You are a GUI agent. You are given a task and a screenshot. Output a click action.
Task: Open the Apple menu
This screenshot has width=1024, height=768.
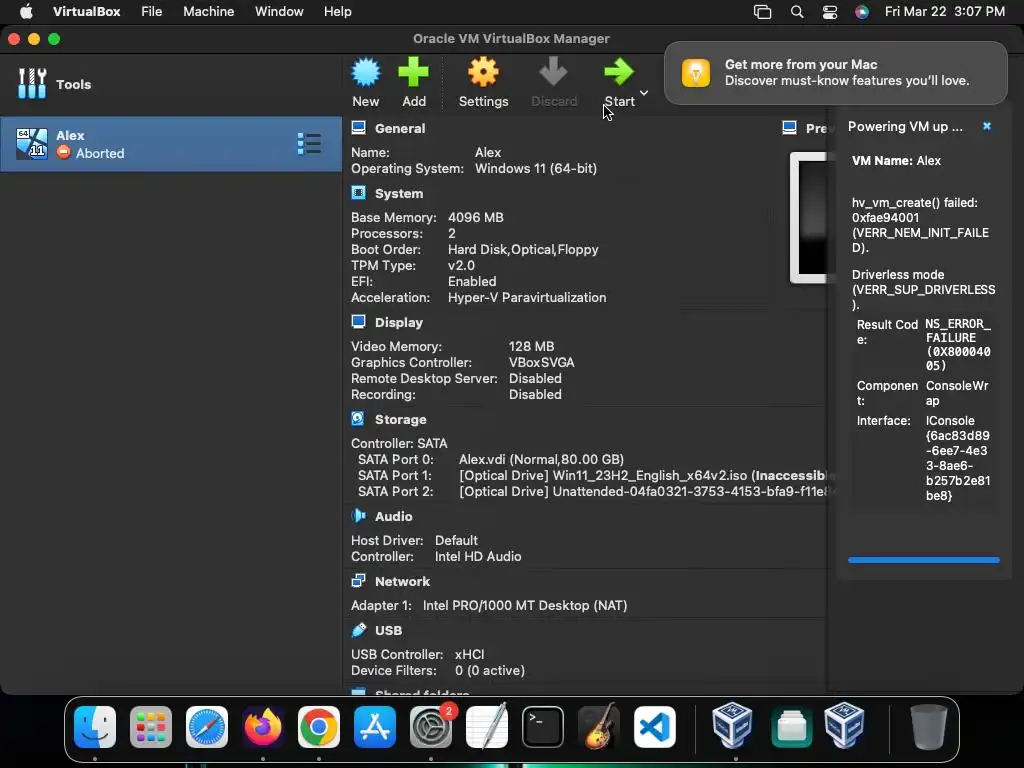(26, 11)
